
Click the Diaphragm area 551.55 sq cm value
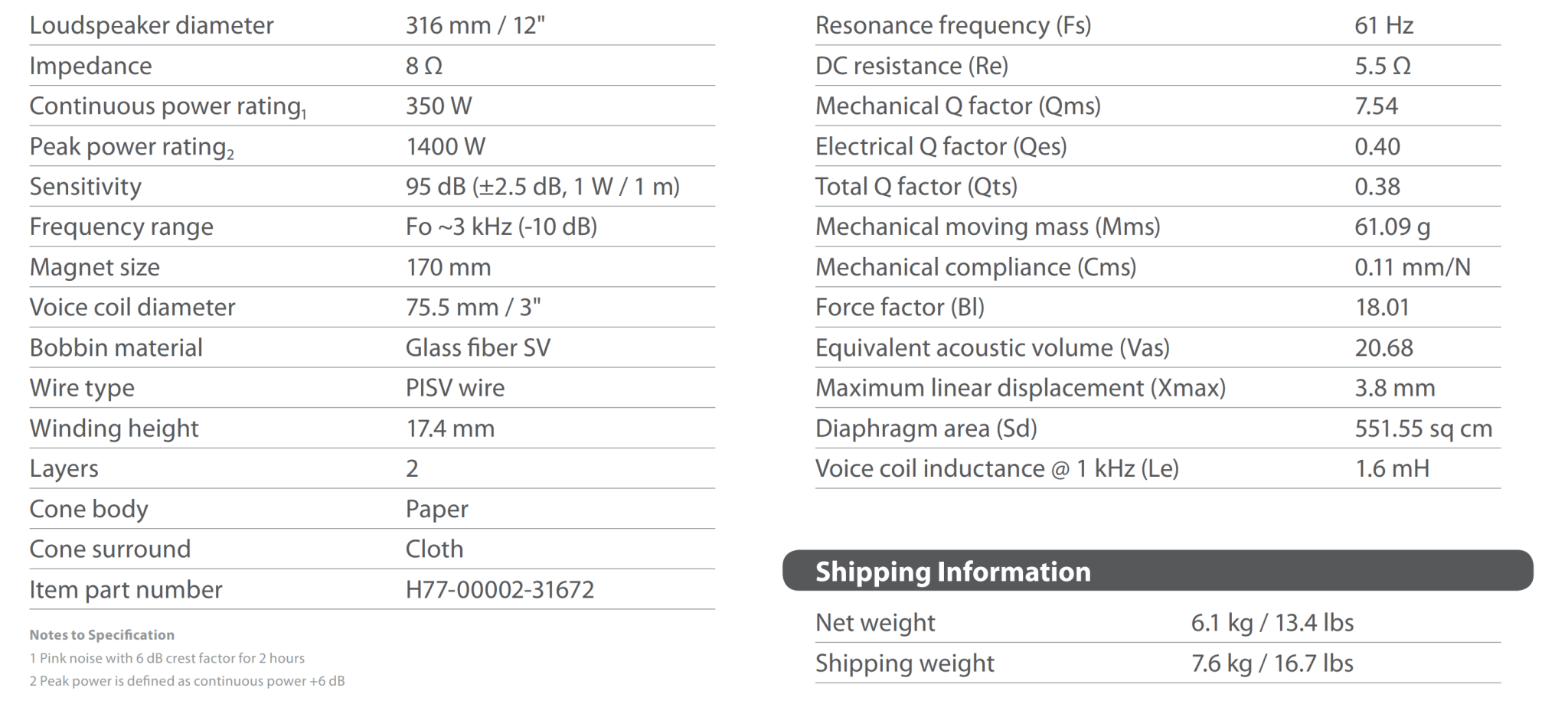click(x=1423, y=429)
